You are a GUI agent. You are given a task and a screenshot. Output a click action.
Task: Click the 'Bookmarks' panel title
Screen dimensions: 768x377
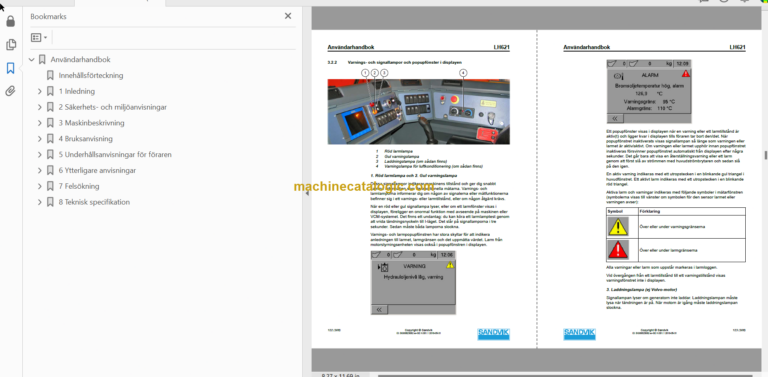48,16
